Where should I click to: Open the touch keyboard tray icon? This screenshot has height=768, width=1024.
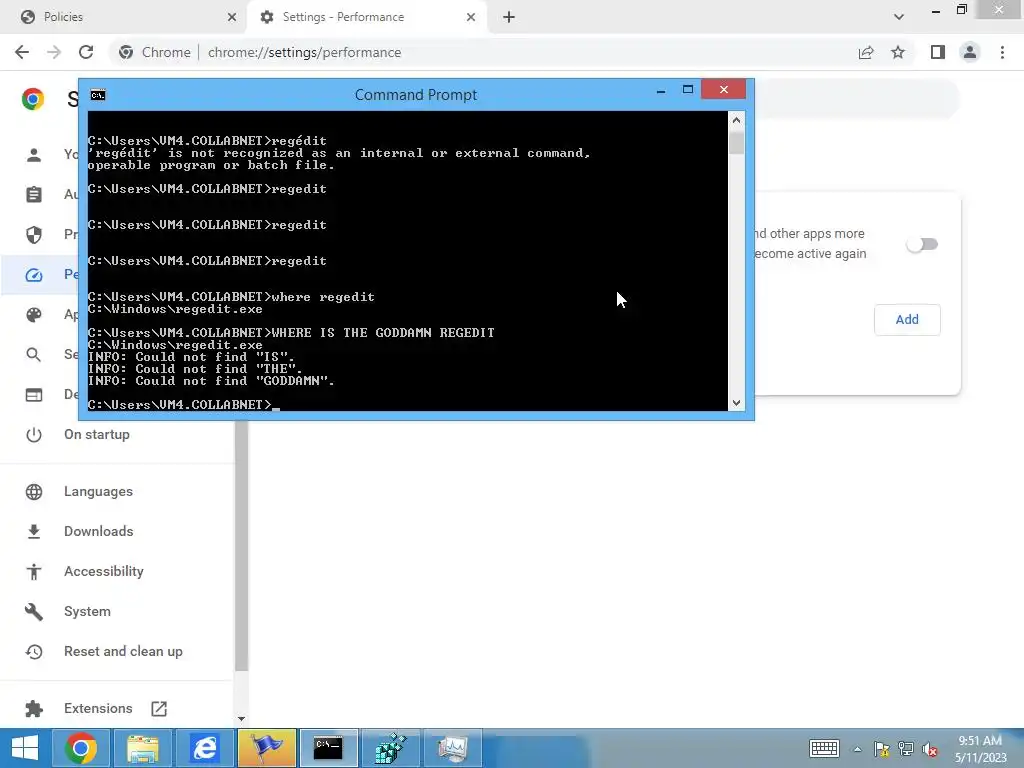coord(824,748)
